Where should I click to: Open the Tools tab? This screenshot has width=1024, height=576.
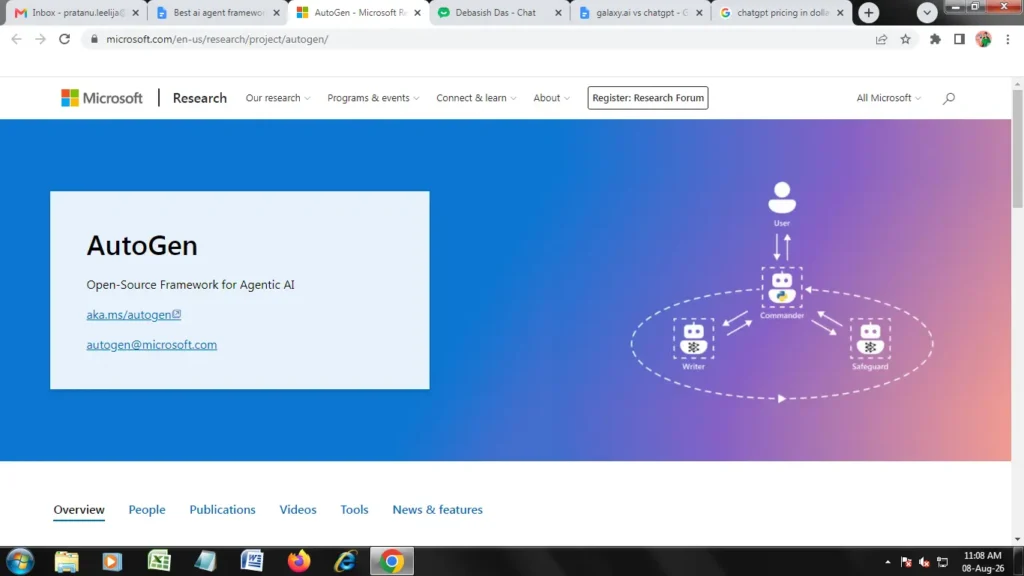point(354,509)
